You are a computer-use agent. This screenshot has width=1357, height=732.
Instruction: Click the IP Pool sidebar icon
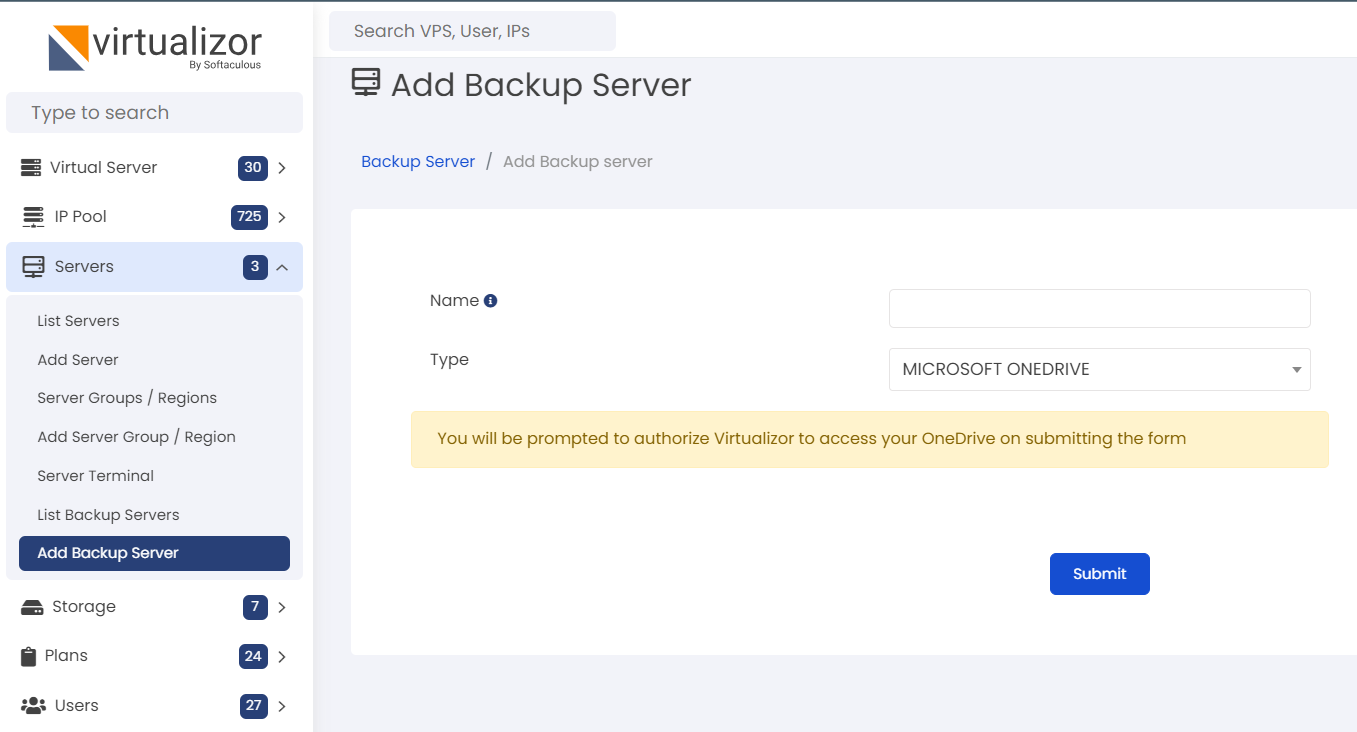tap(33, 217)
